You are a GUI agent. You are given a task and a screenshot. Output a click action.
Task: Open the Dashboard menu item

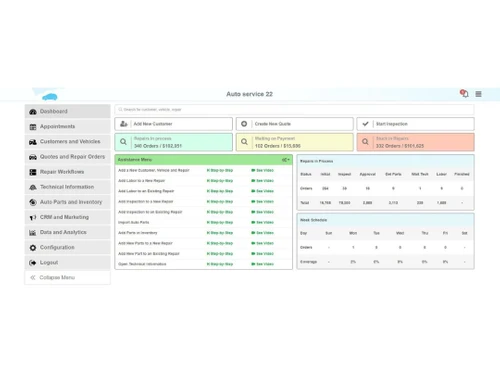67,111
